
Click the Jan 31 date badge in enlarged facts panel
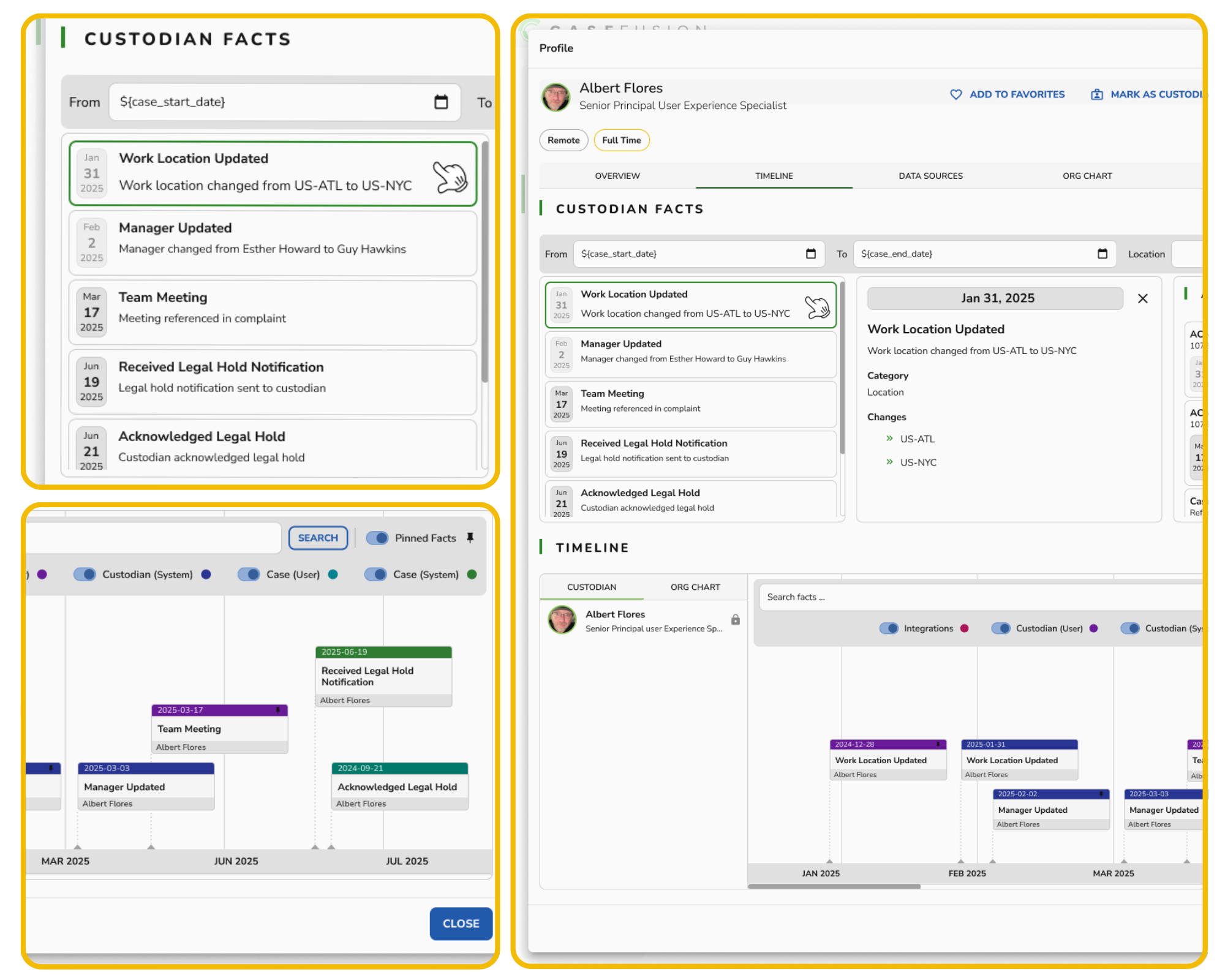[92, 173]
